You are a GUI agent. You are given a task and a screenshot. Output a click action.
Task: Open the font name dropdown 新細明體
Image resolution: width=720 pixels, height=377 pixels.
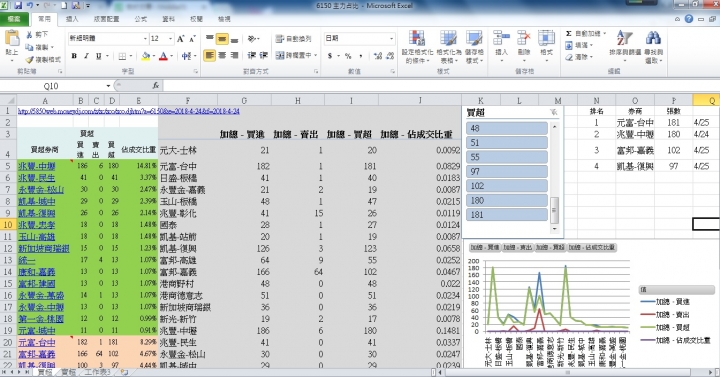145,39
